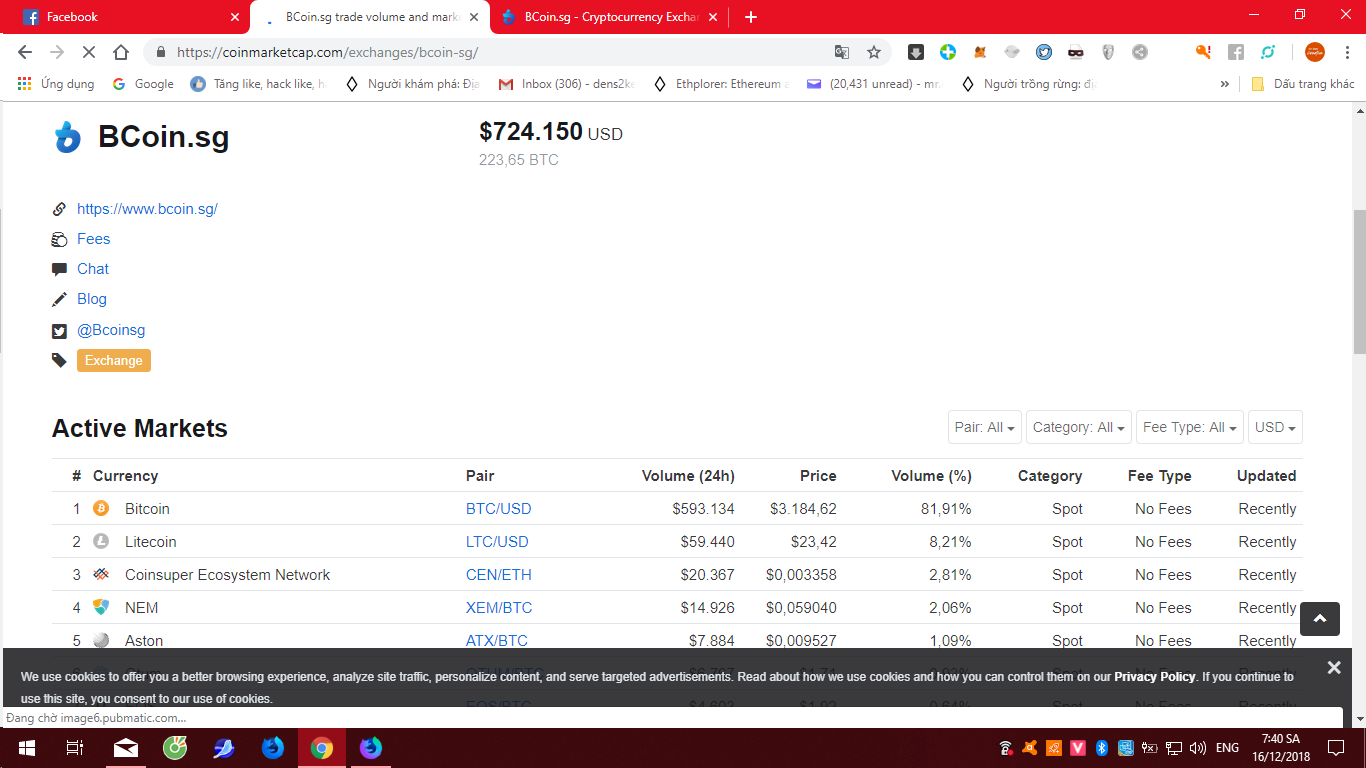Open the browser home page
Viewport: 1366px width, 768px height.
point(121,52)
